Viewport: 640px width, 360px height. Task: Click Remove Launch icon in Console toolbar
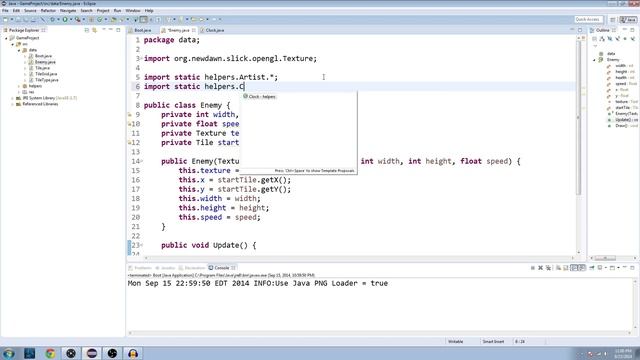(540, 268)
